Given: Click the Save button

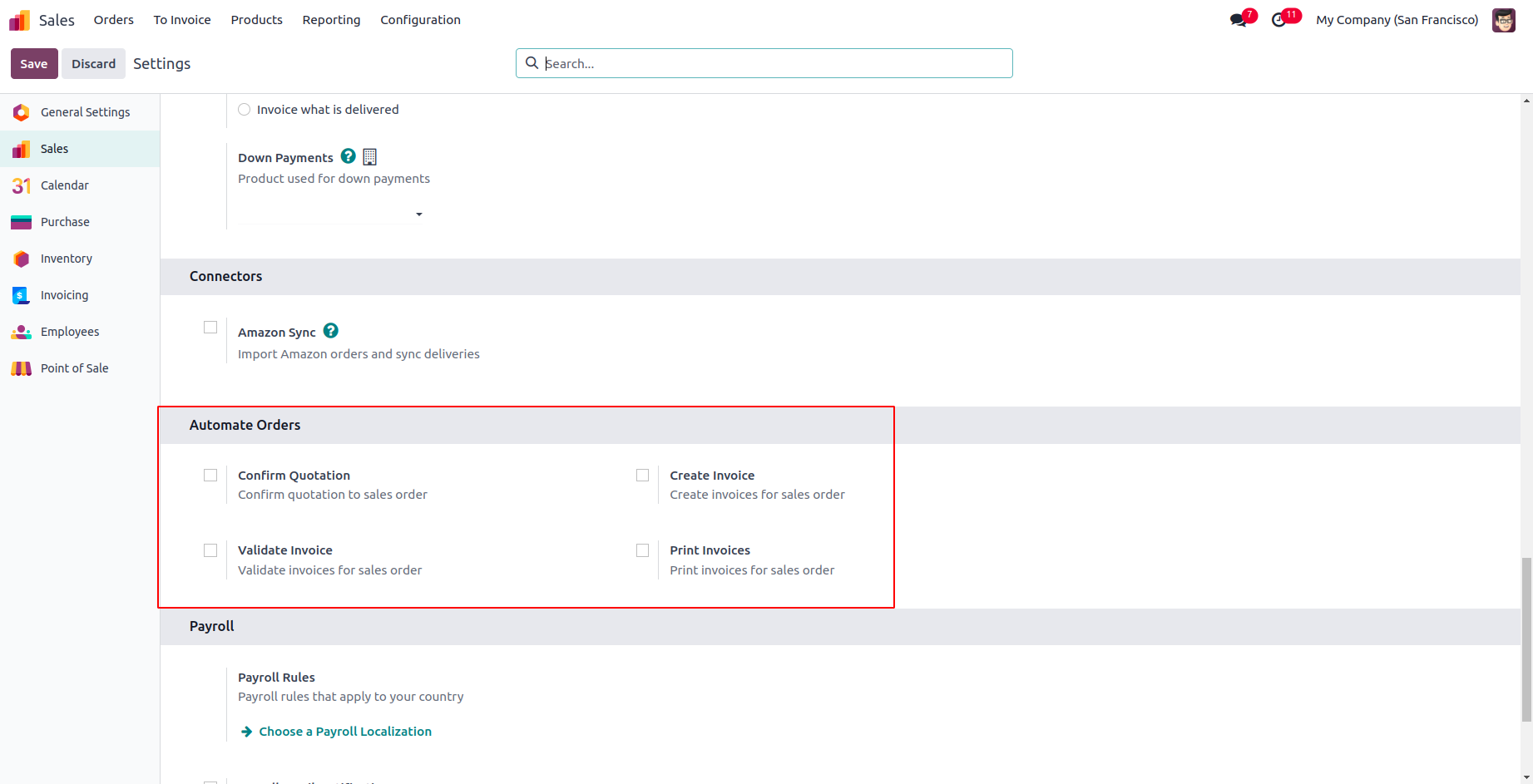Looking at the screenshot, I should (x=34, y=64).
